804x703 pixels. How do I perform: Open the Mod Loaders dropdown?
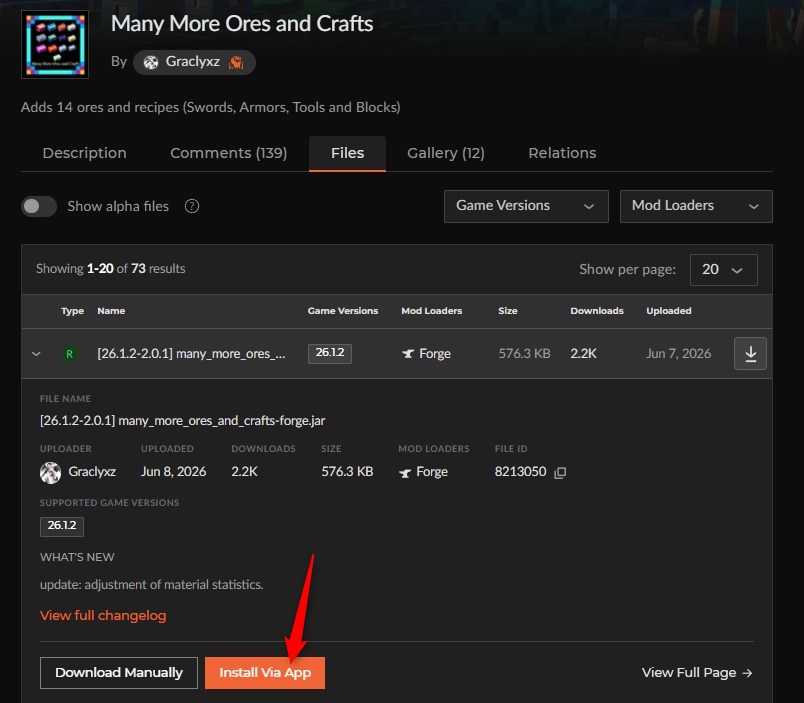(x=696, y=206)
